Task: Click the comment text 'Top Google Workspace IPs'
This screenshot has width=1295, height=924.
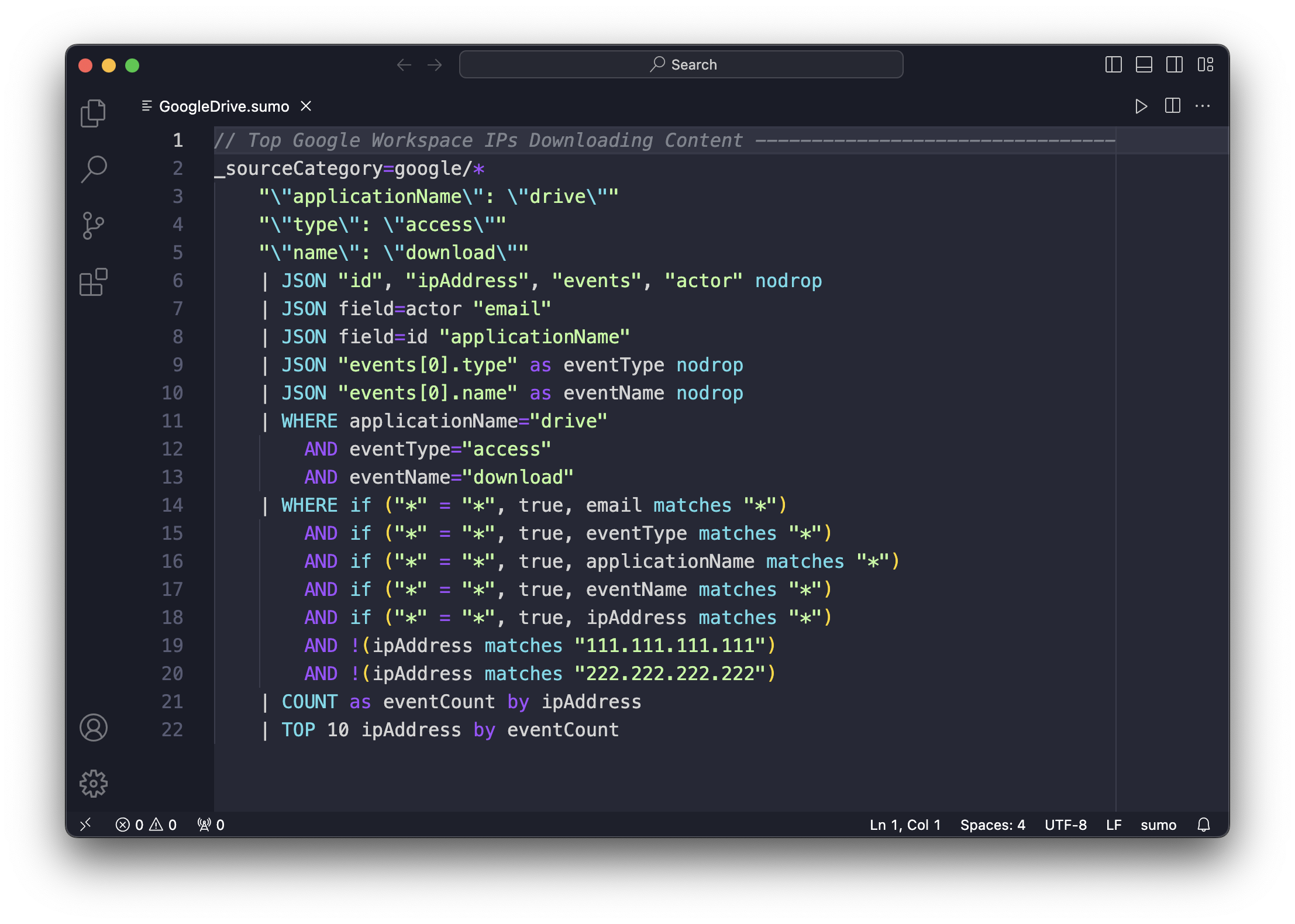Action: coord(383,140)
